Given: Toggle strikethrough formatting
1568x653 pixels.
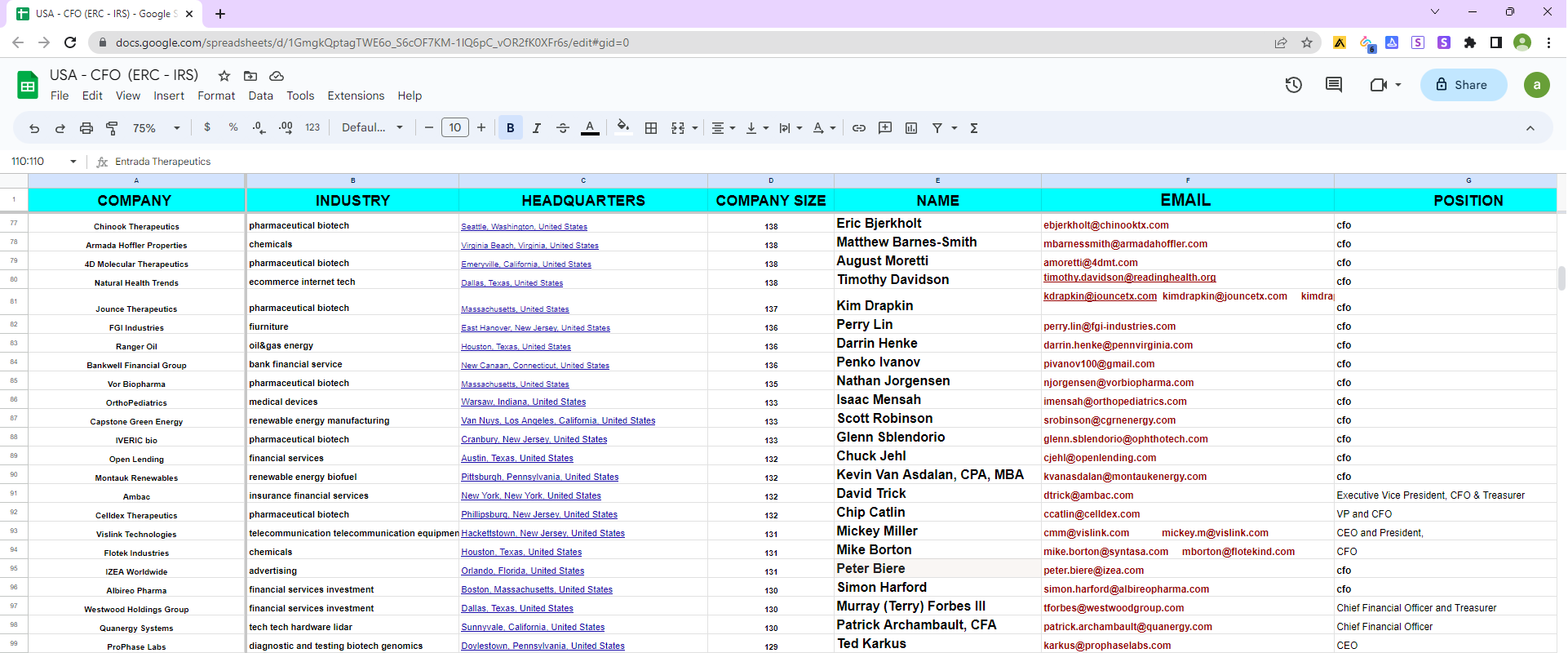Looking at the screenshot, I should tap(563, 128).
